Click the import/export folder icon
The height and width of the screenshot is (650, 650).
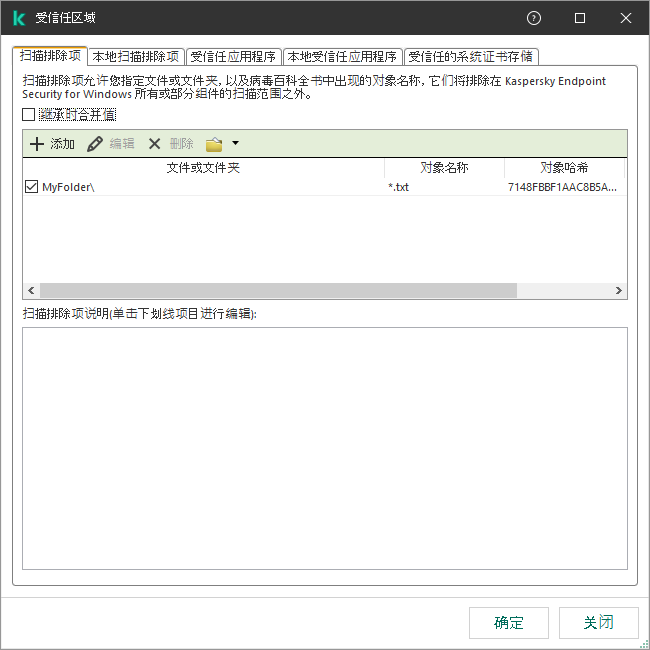[x=214, y=144]
